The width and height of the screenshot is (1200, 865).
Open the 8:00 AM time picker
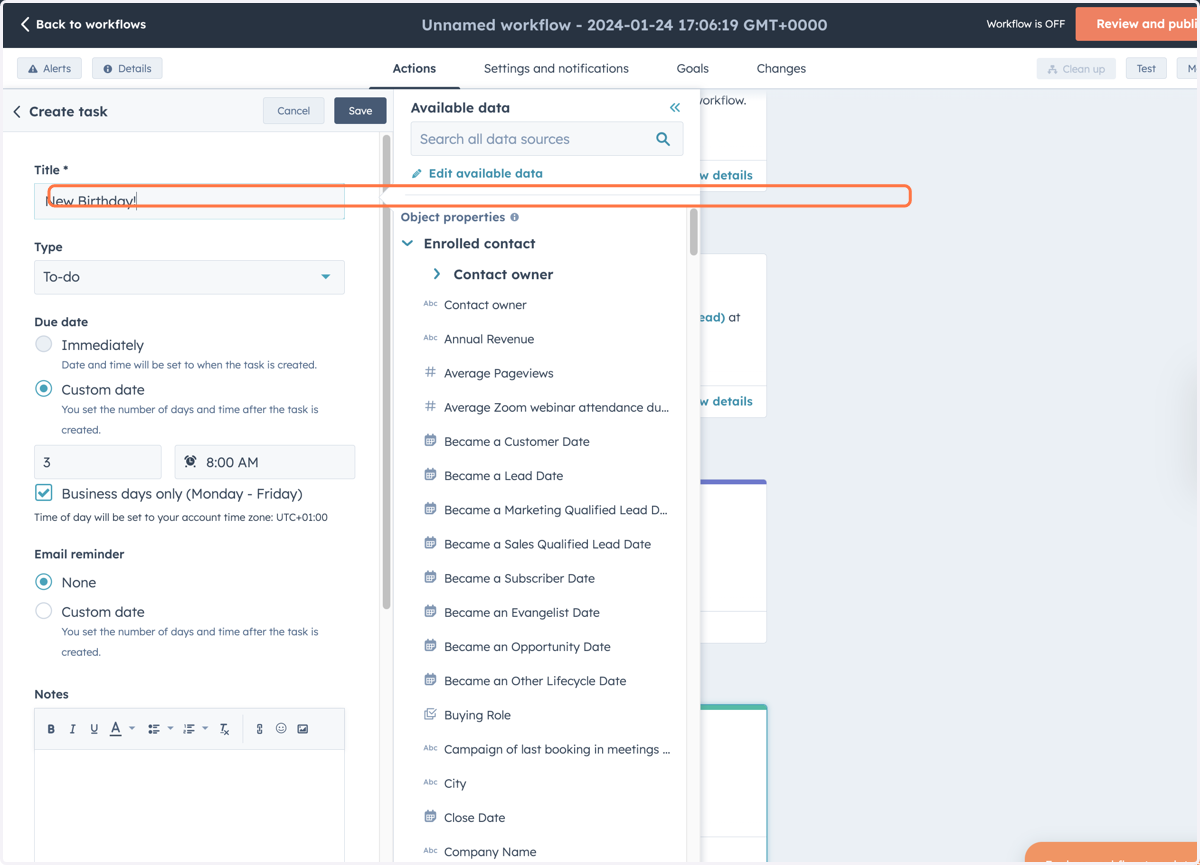coord(265,462)
